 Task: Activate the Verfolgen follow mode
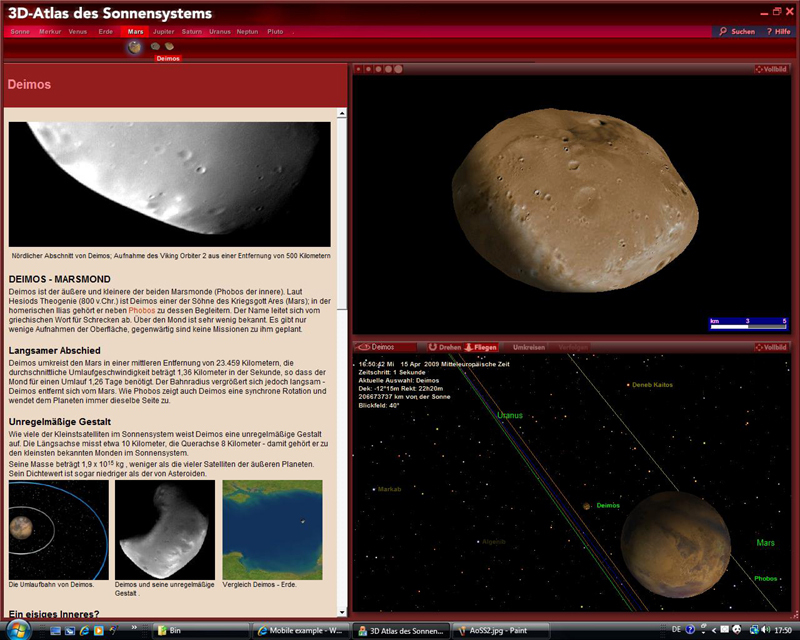pyautogui.click(x=573, y=347)
